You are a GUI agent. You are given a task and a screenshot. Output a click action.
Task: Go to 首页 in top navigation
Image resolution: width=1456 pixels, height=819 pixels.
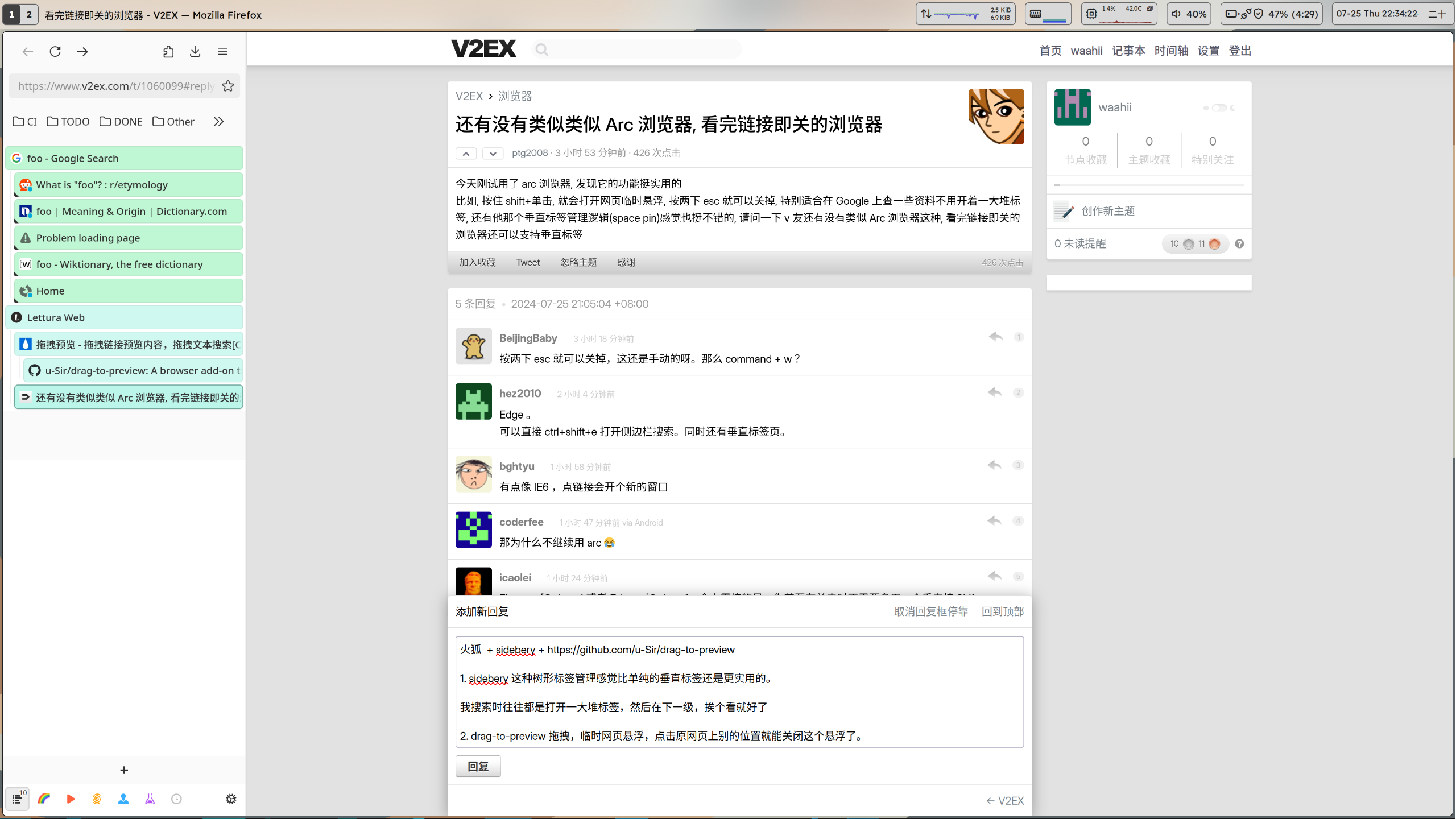click(1050, 51)
